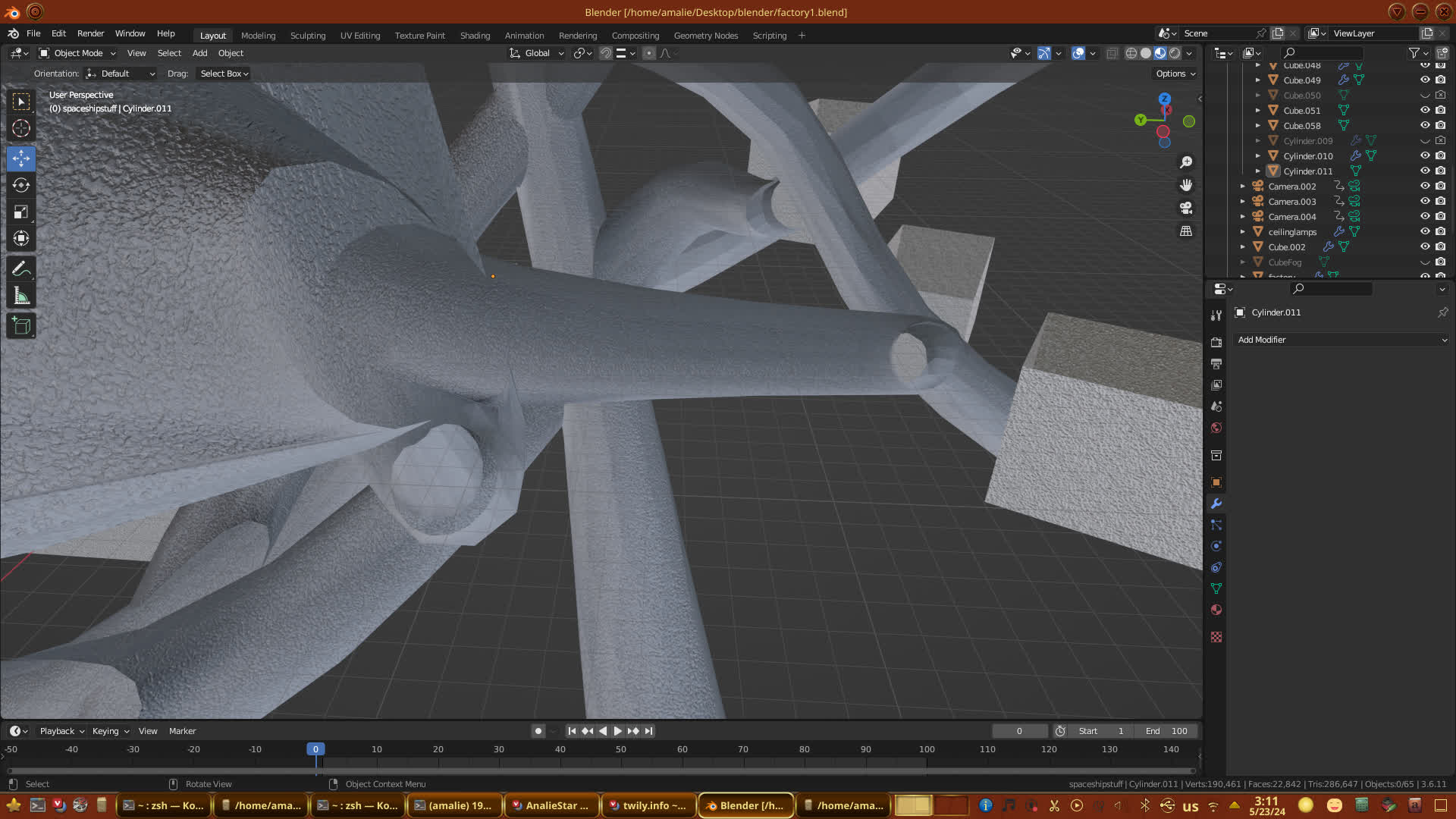Select the Scale tool
This screenshot has height=819, width=1456.
(x=21, y=212)
